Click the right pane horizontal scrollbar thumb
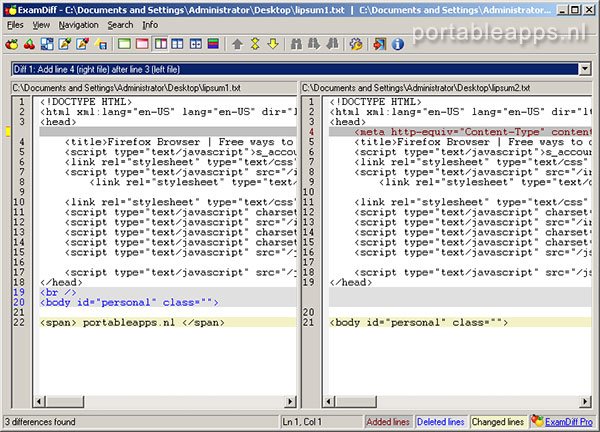The image size is (600, 432). 356,401
